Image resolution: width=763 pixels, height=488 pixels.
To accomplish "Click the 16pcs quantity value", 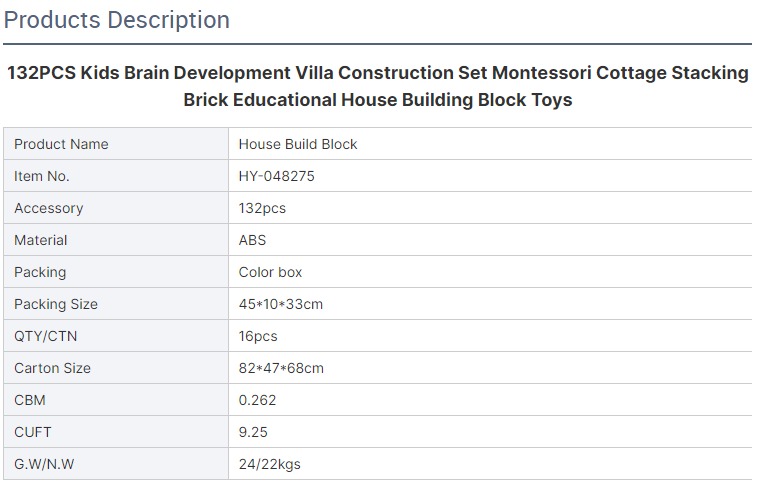I will pos(258,336).
